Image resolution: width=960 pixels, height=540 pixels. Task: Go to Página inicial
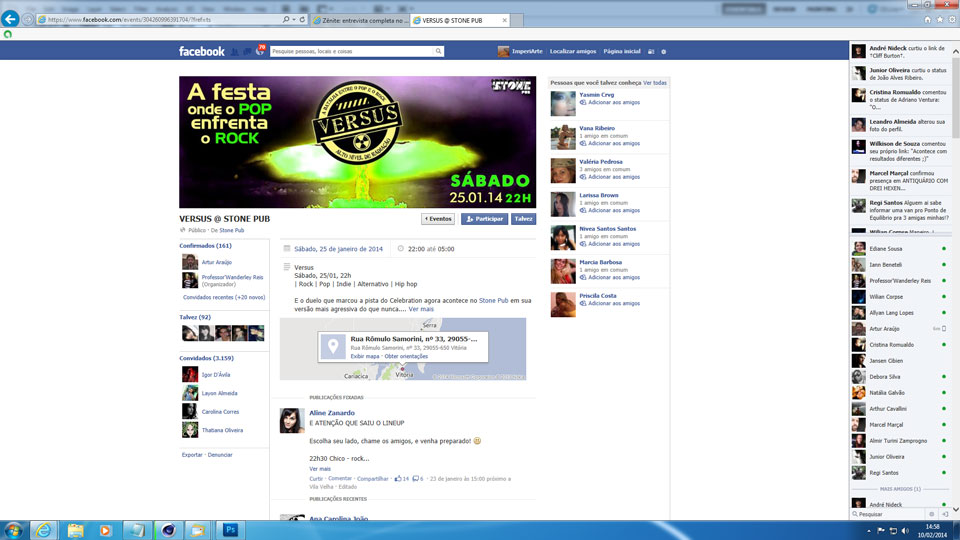pos(621,51)
